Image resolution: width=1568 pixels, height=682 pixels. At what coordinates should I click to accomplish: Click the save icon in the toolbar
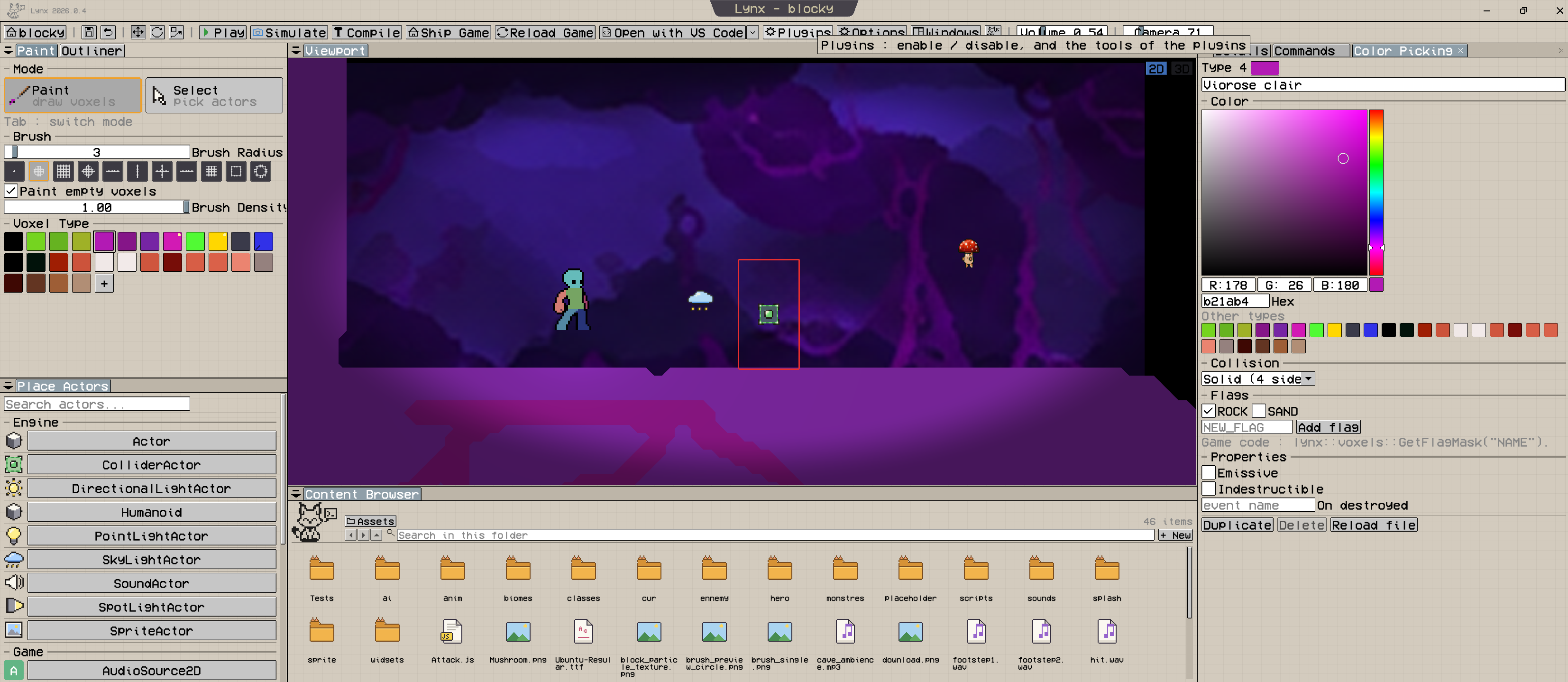pos(89,32)
